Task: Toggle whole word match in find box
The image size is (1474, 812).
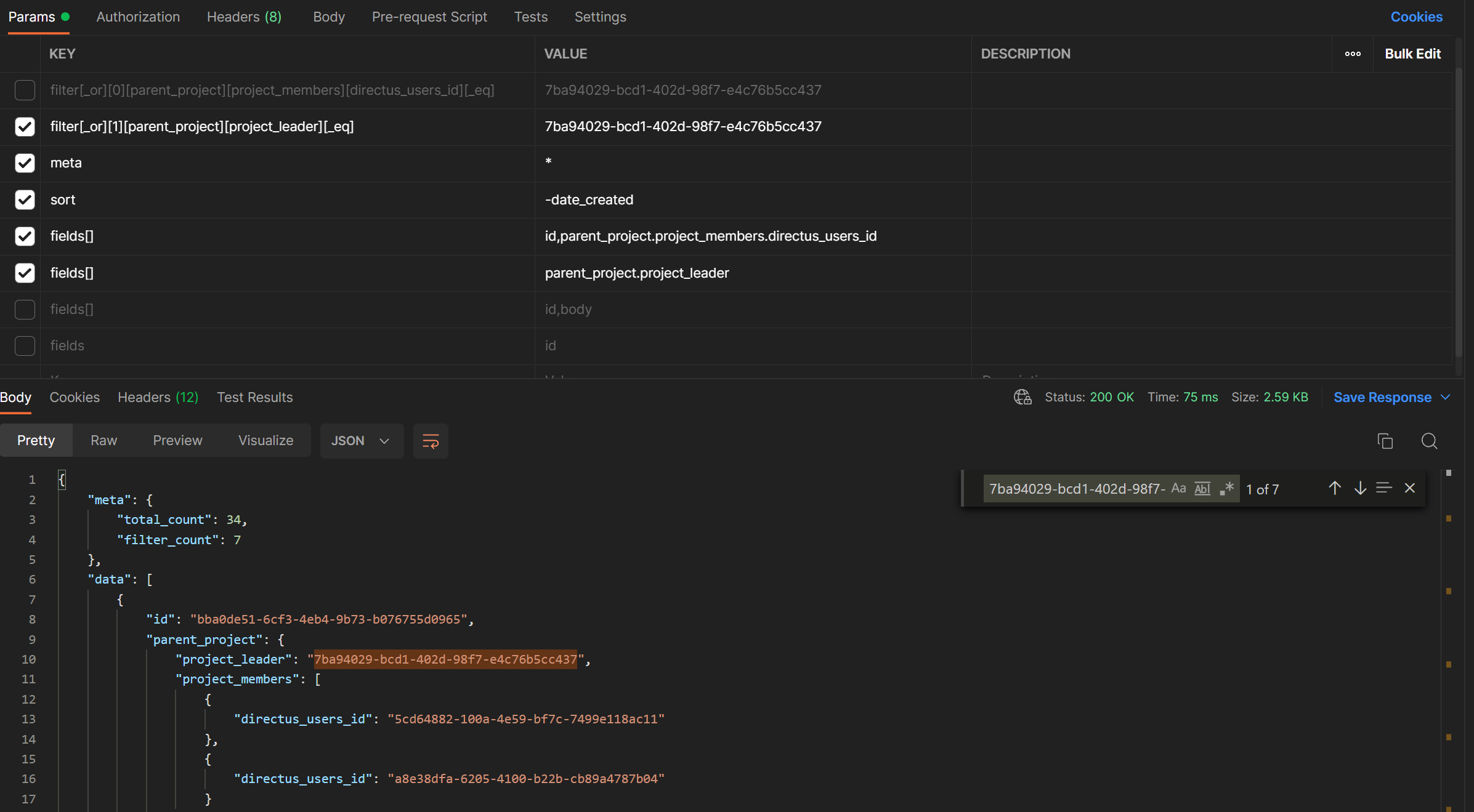Action: [1202, 489]
